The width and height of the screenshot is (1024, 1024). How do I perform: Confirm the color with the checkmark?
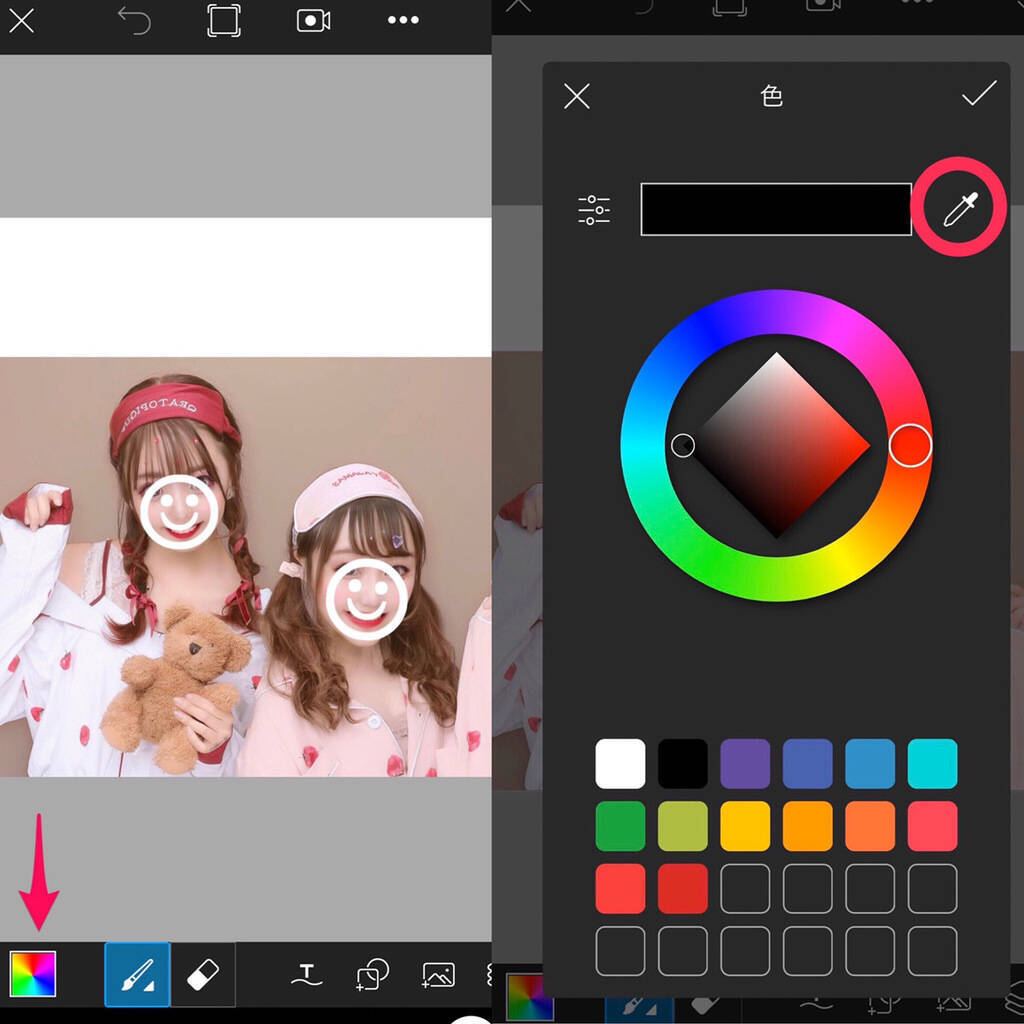click(978, 95)
